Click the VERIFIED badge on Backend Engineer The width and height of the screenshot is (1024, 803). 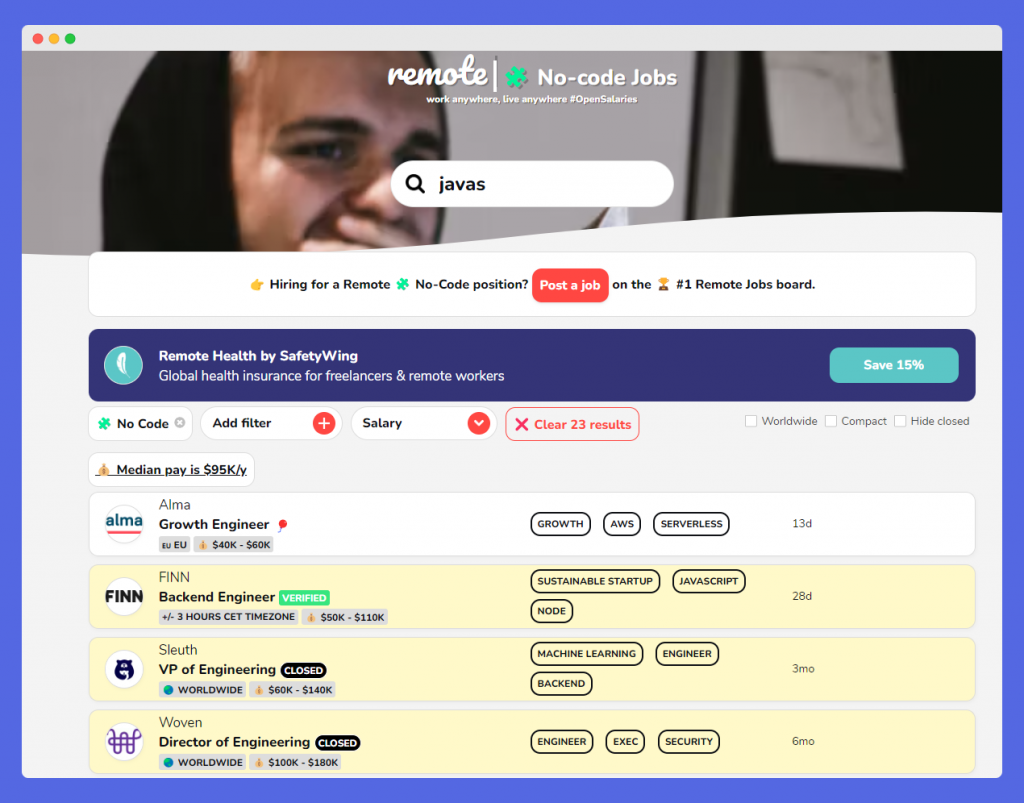[x=304, y=597]
